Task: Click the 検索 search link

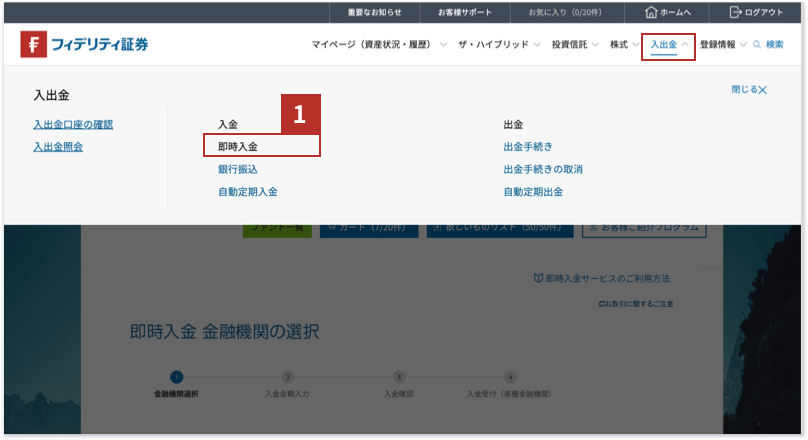Action: (774, 45)
